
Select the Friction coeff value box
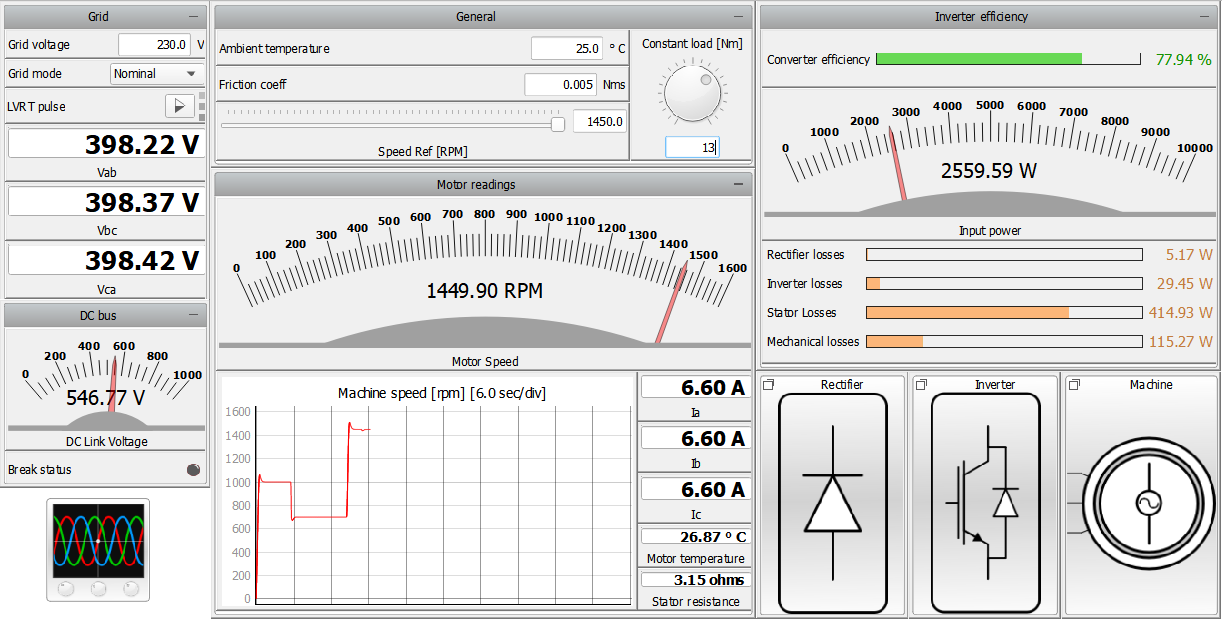coord(561,85)
